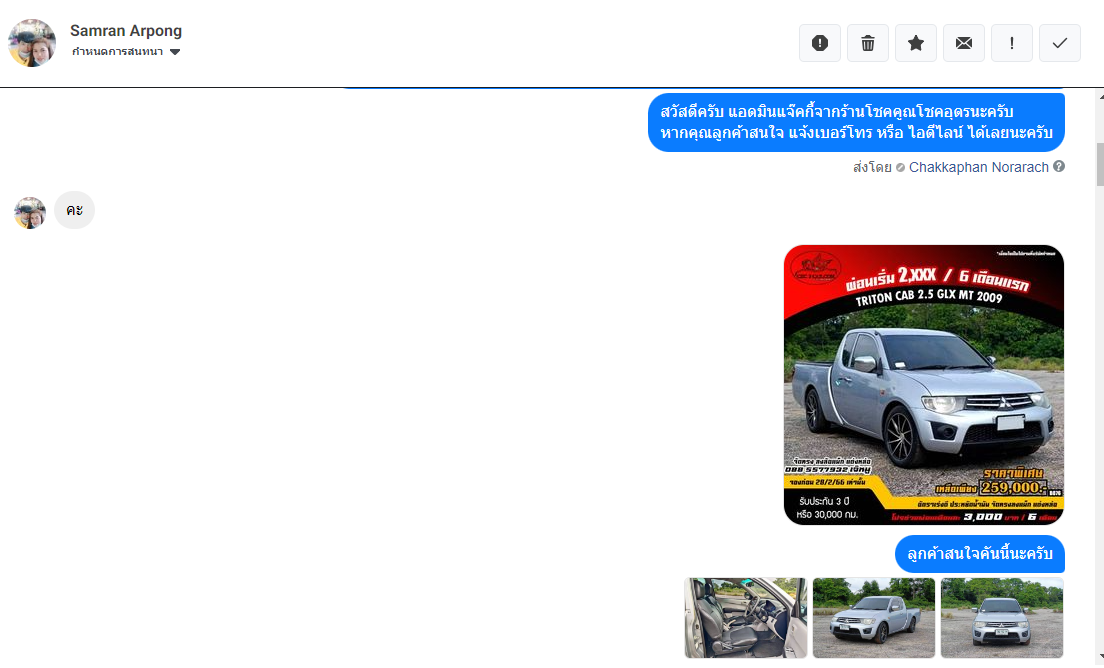
Task: Click the คะ message bubble
Action: [75, 210]
